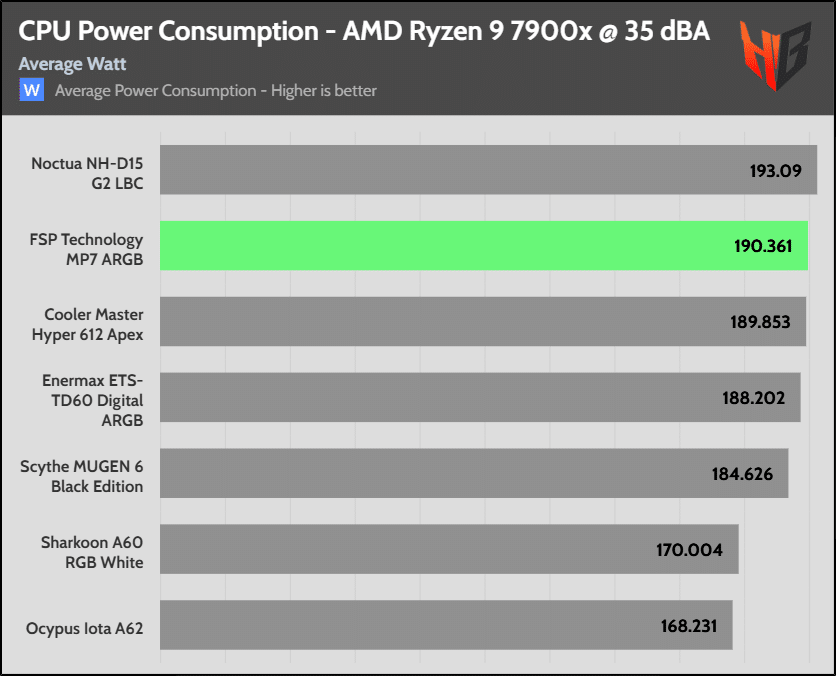Viewport: 836px width, 676px height.
Task: Click 'Average Power Consumption - Higher is better' caption
Action: pos(216,91)
